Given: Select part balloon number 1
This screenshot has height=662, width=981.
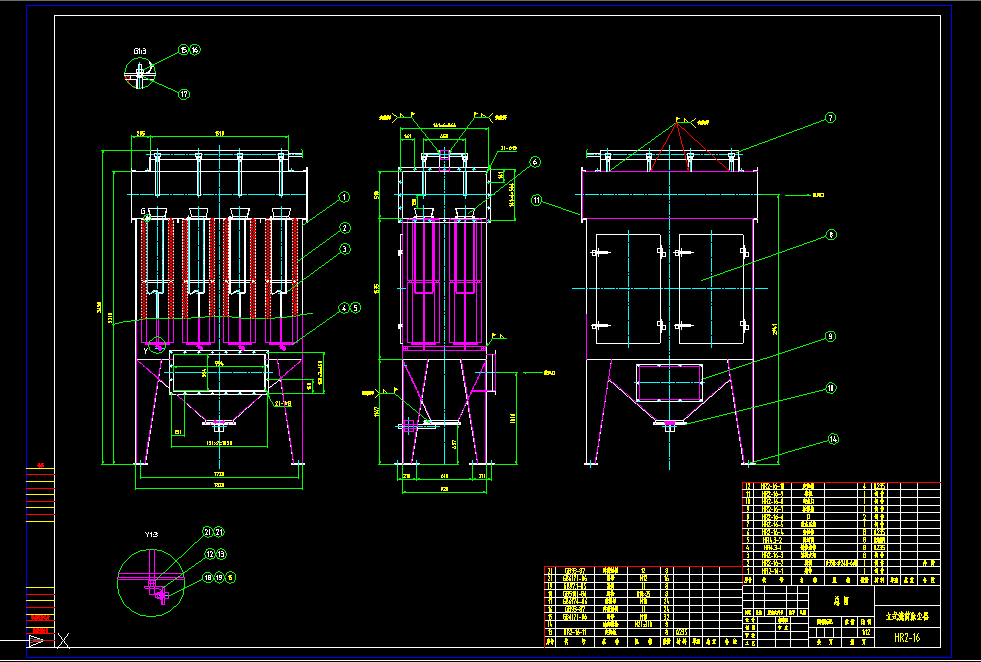Looking at the screenshot, I should 343,198.
